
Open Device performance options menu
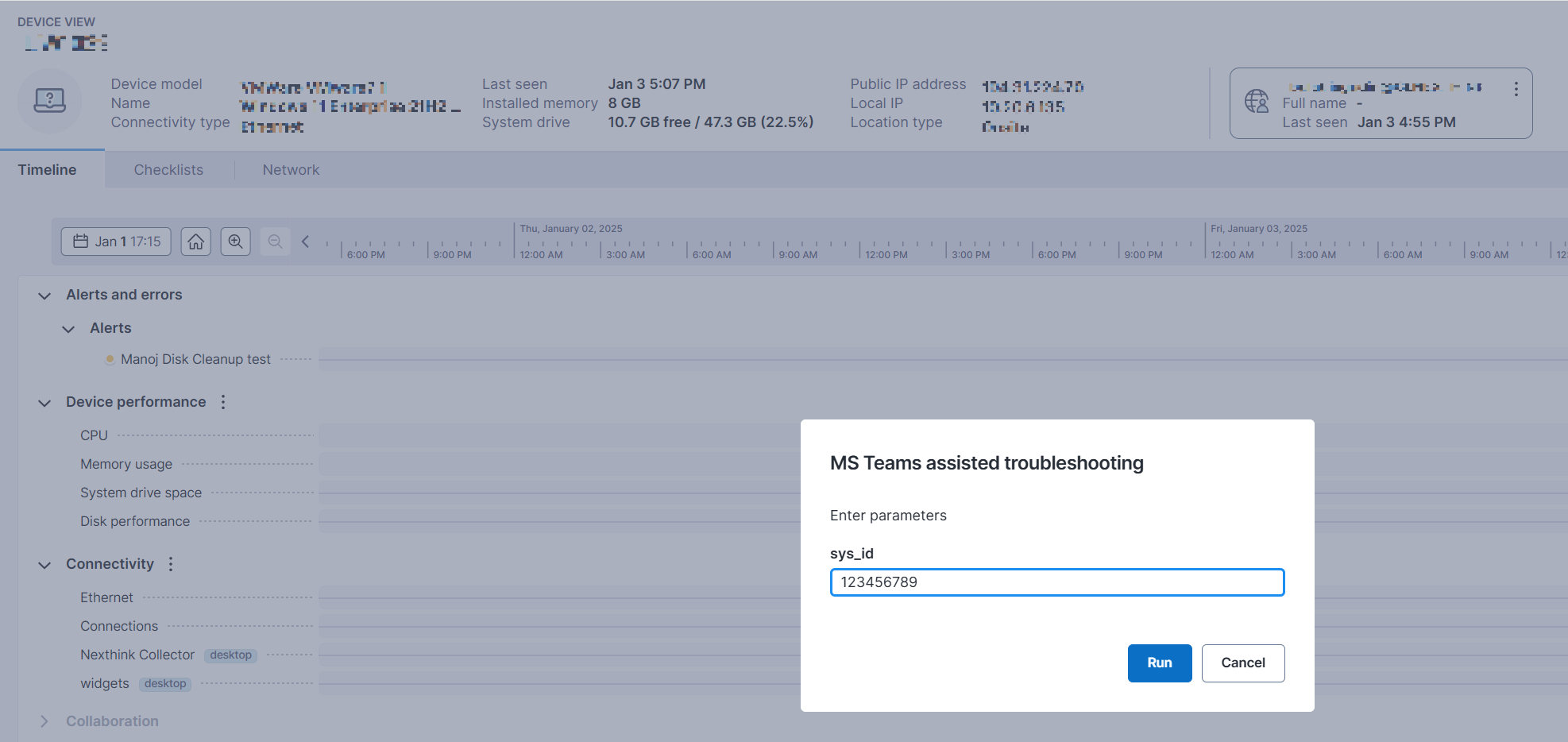click(x=223, y=402)
